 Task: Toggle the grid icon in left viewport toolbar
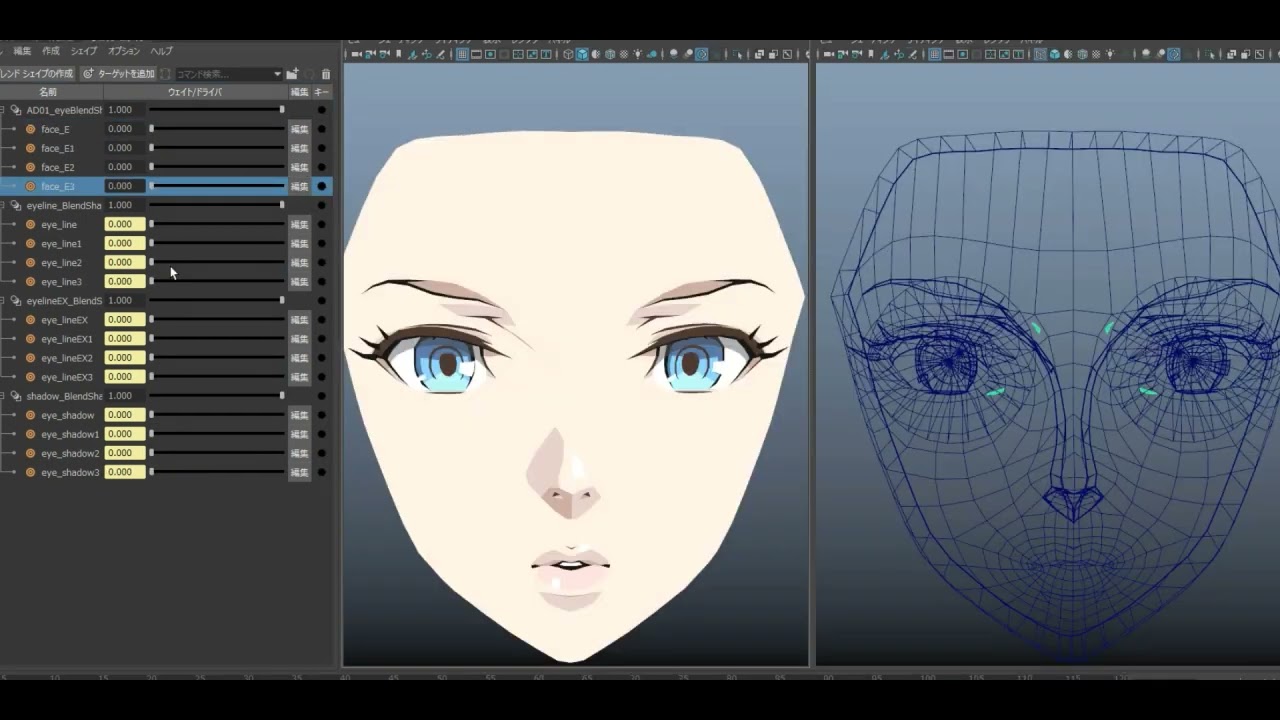pos(462,54)
